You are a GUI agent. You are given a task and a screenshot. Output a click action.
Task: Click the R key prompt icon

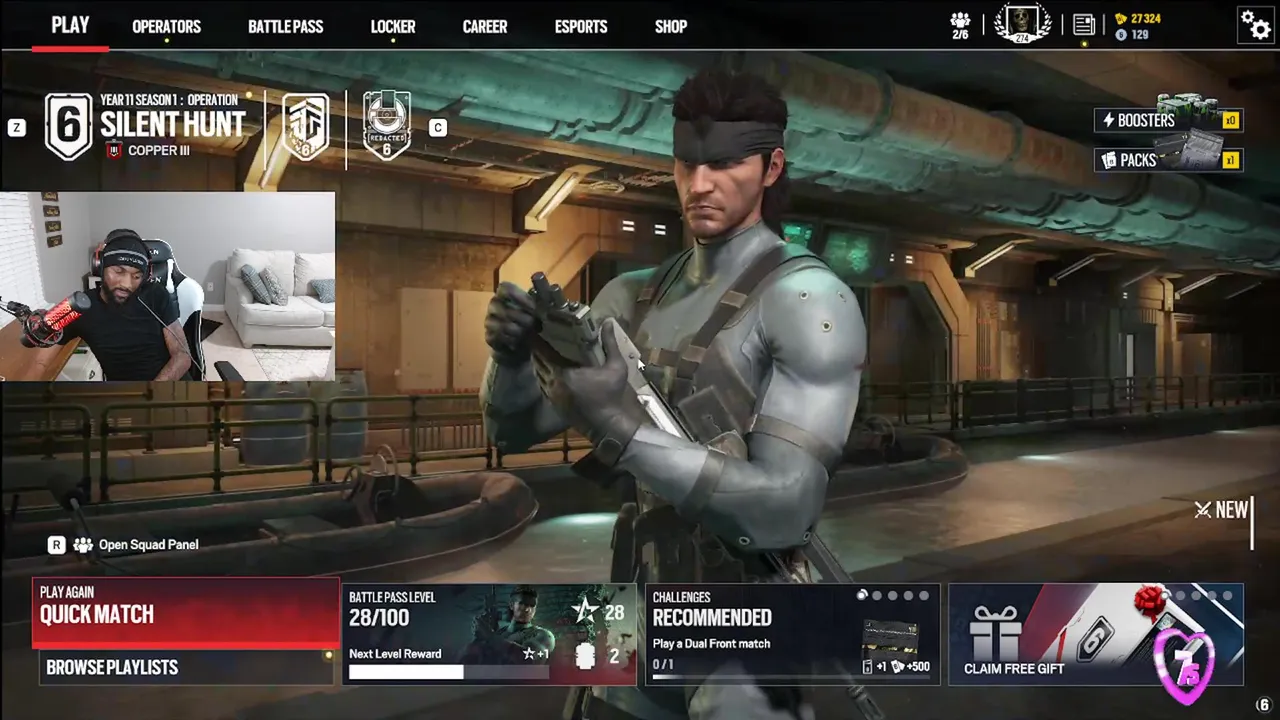57,545
